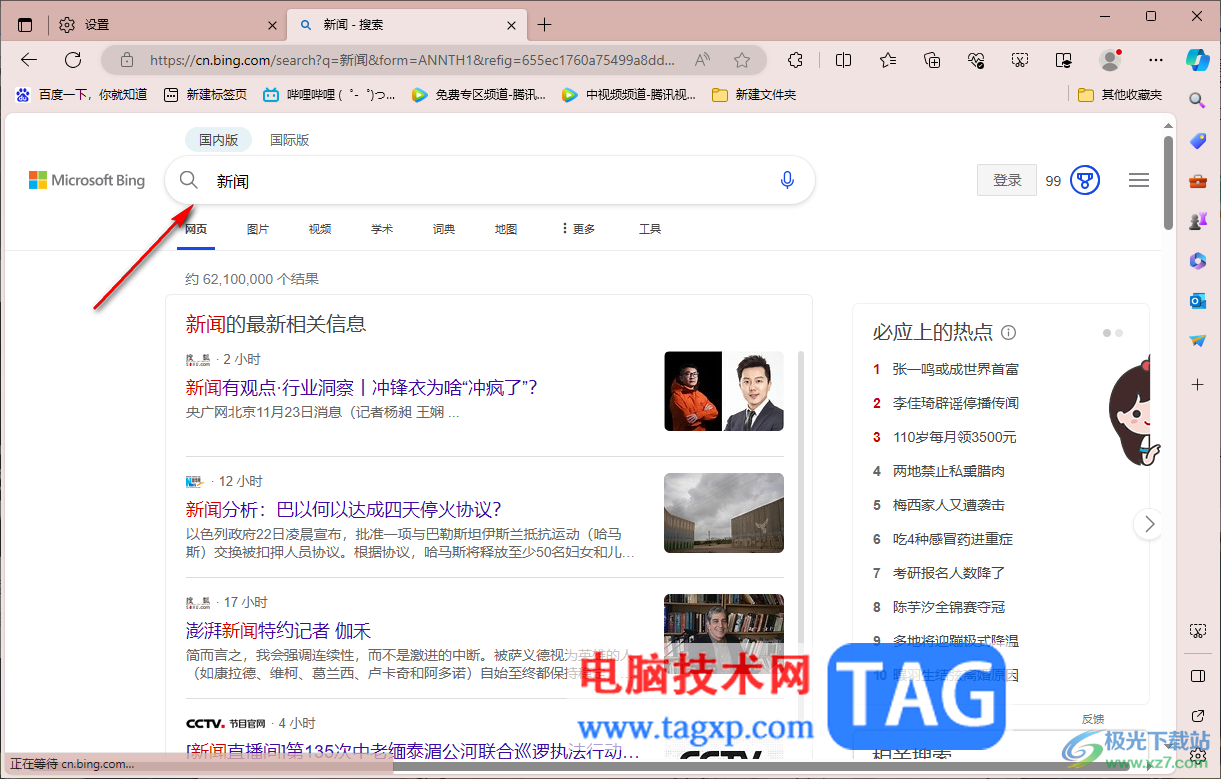Click the sidebar search icon
Viewport: 1221px width, 779px height.
pos(1197,100)
